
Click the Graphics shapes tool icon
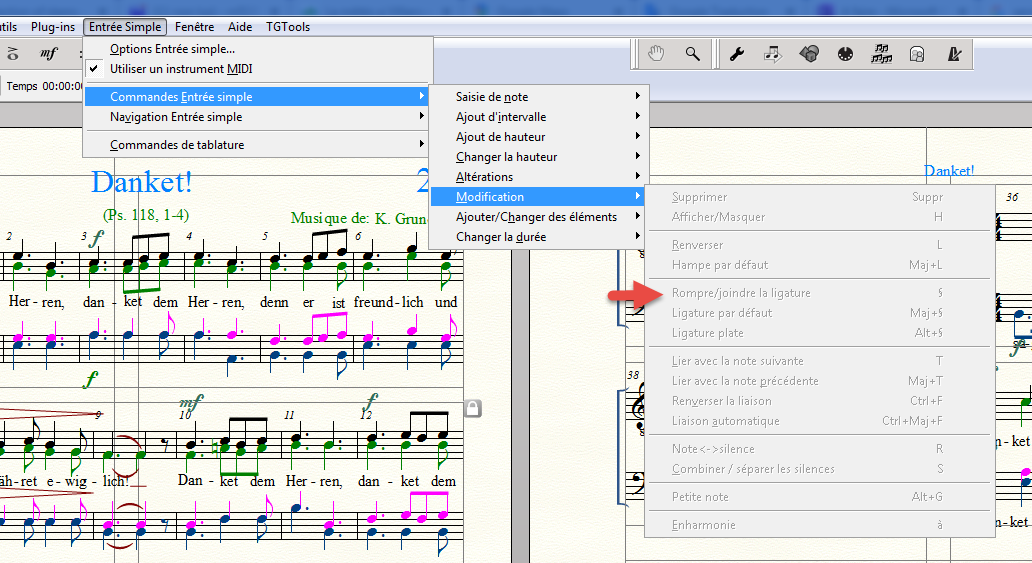pos(809,54)
